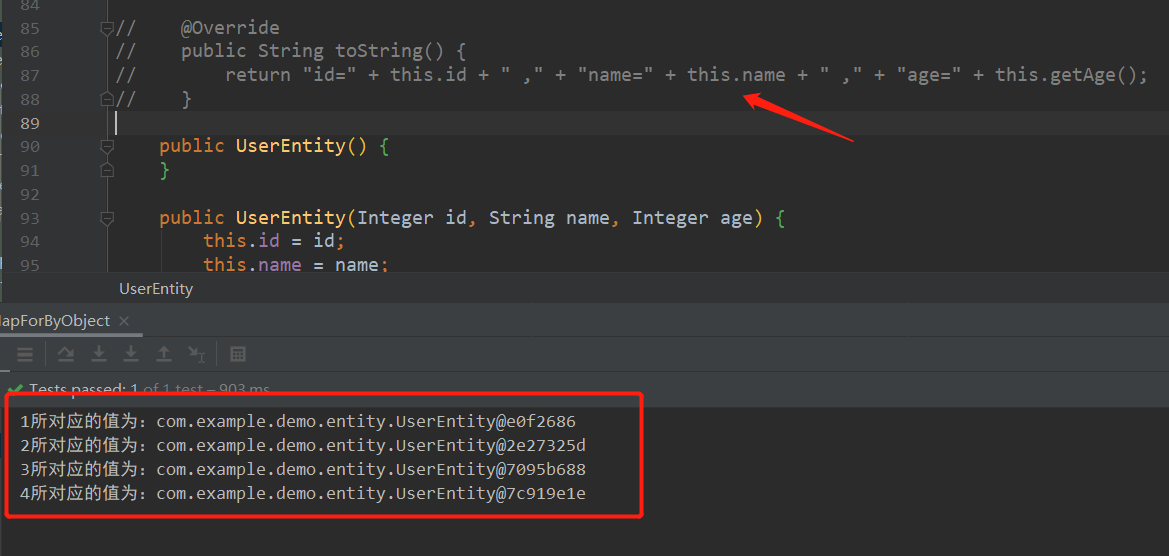
Task: Click the console layout hamburger icon
Action: [x=25, y=354]
